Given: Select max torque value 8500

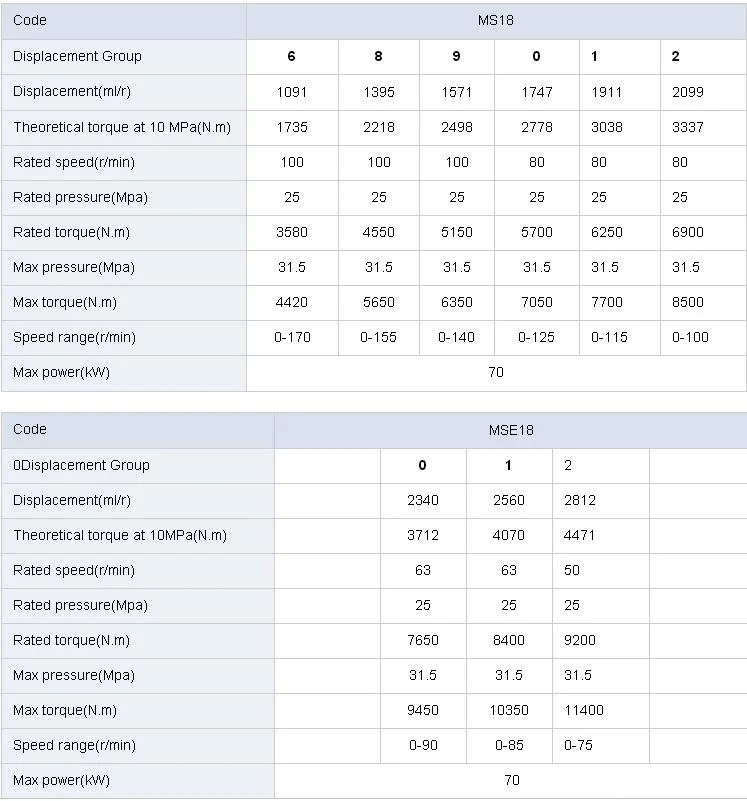Looking at the screenshot, I should pyautogui.click(x=688, y=302).
